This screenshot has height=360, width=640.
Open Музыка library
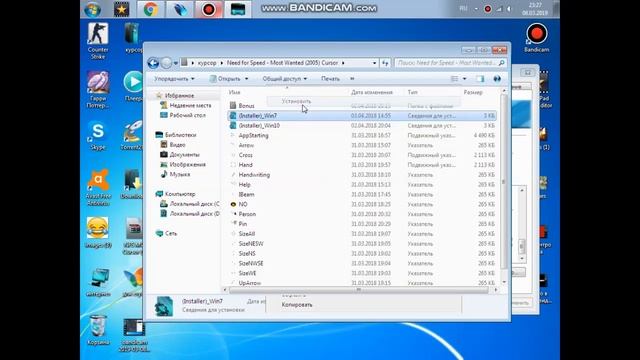coord(180,174)
